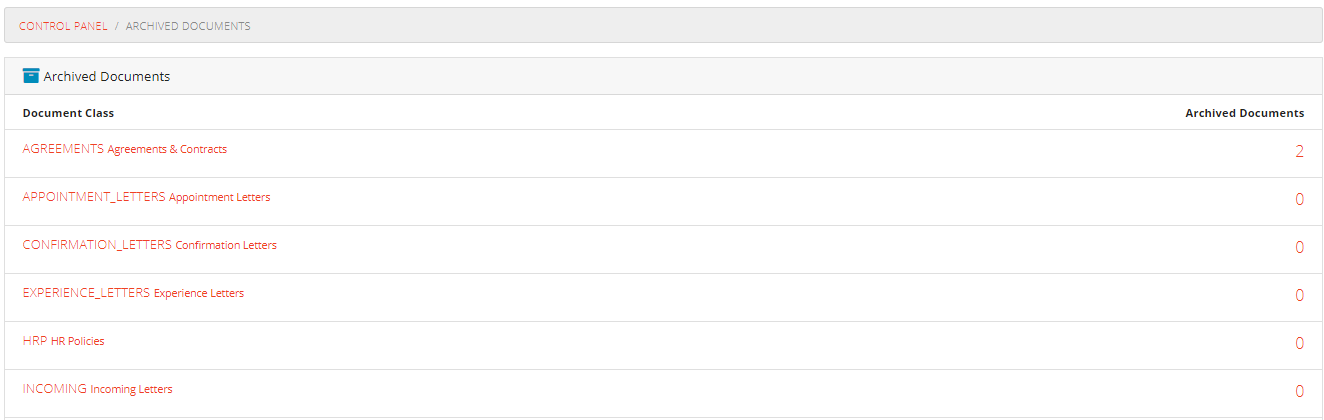The image size is (1324, 420).
Task: Open EXPERIENCE_LETTERS document class
Action: pos(133,293)
